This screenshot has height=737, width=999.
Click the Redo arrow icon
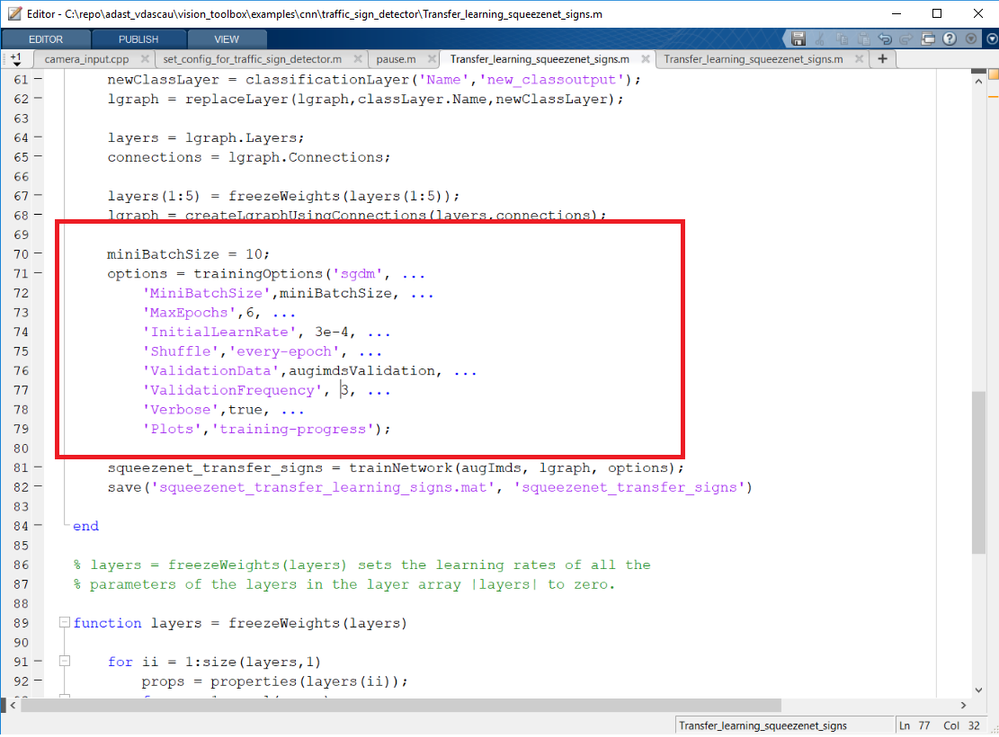(906, 39)
